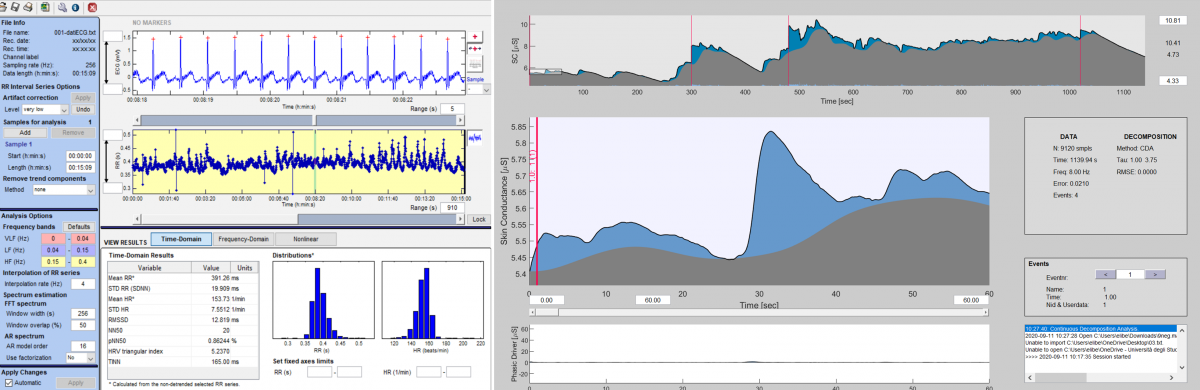Click the Sample Length time field

point(79,167)
